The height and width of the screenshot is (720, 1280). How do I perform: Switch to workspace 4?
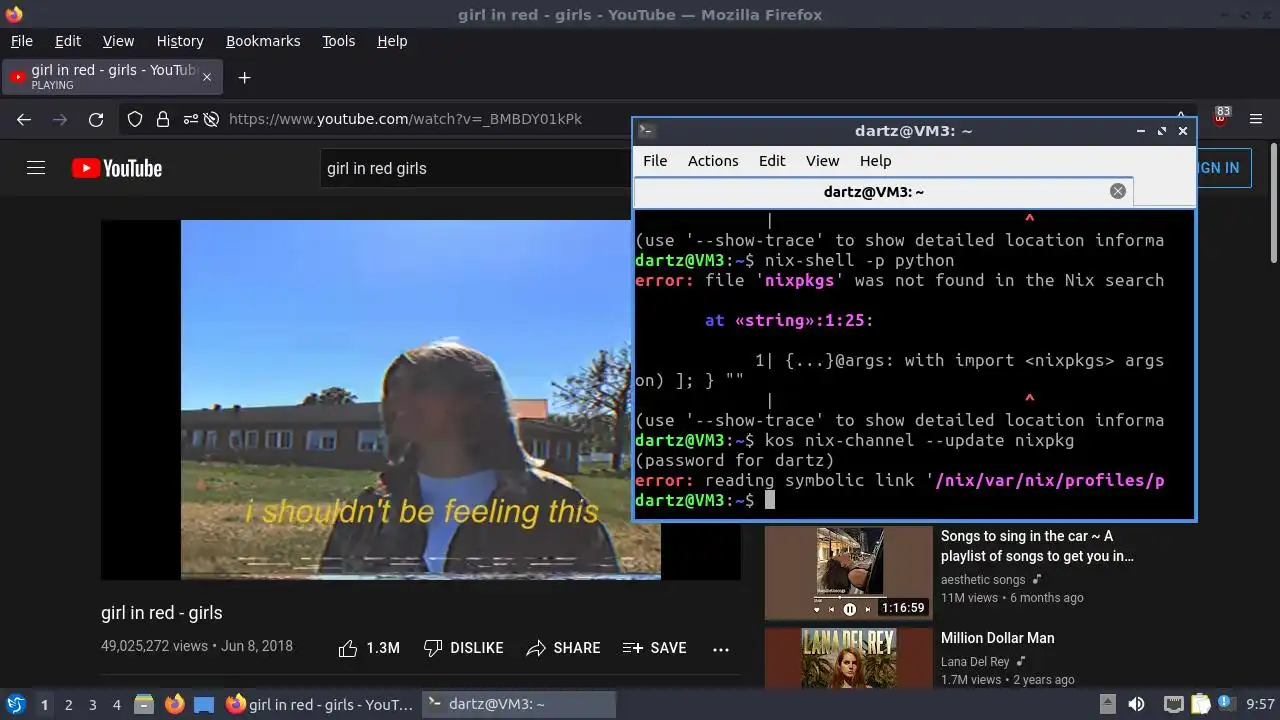tap(116, 705)
